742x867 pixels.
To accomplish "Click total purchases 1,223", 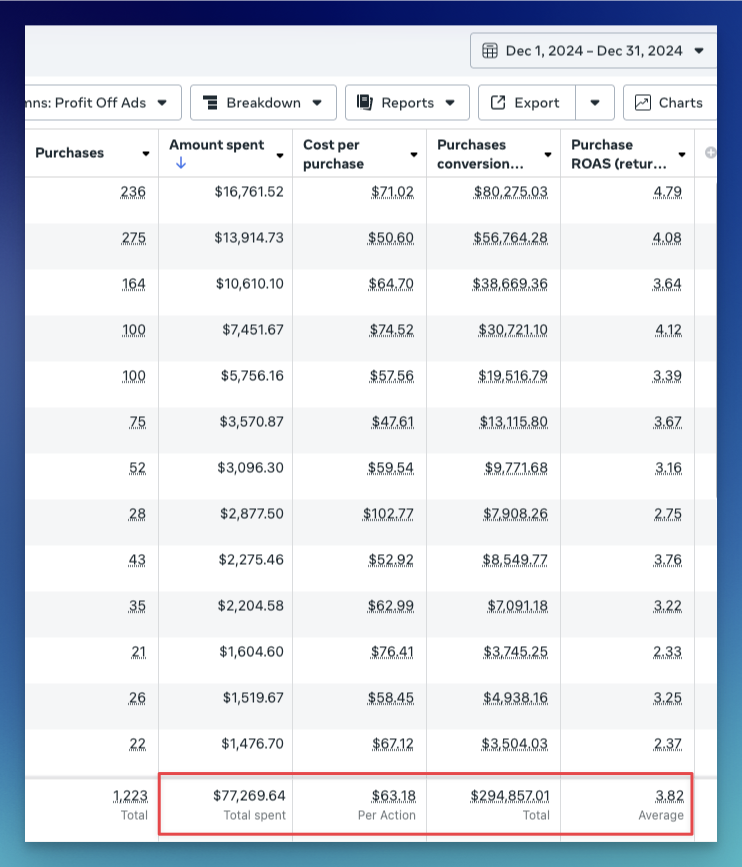I will pos(130,796).
